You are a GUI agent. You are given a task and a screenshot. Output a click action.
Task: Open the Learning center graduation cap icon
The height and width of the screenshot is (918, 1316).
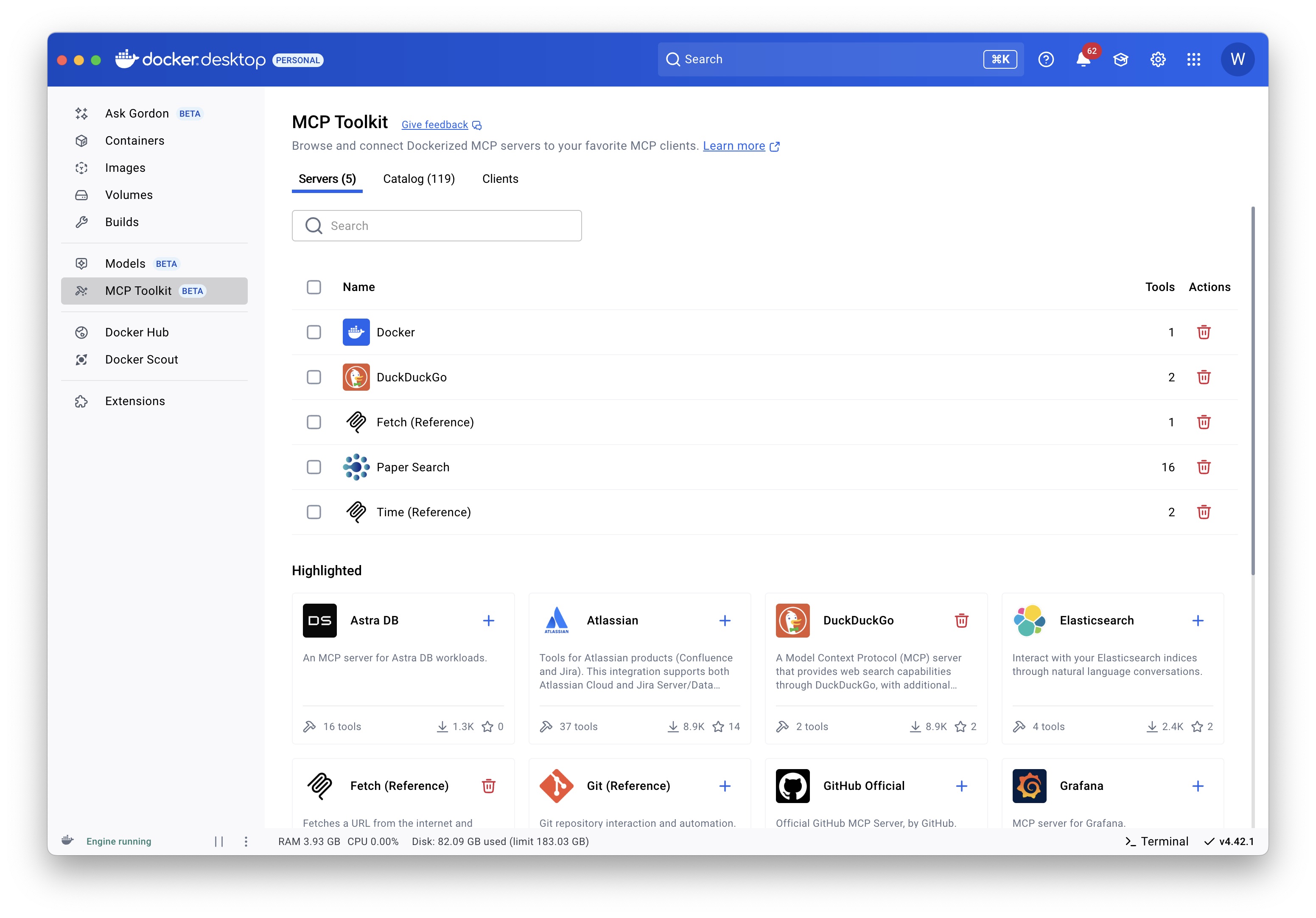pyautogui.click(x=1120, y=59)
